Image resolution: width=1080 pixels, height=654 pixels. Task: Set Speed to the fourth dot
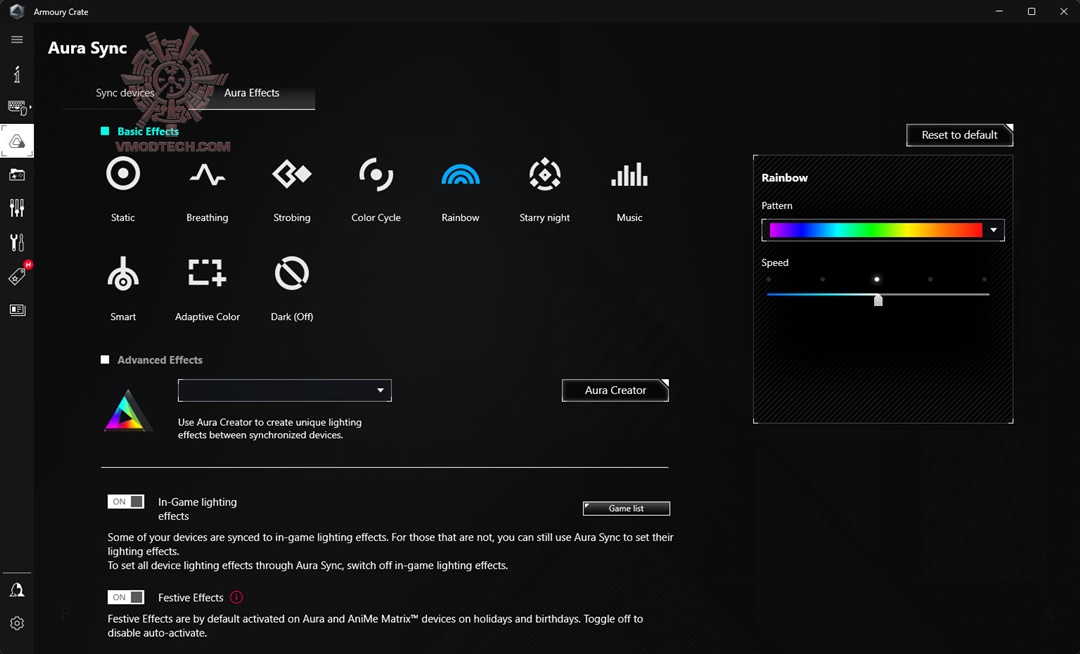(931, 279)
